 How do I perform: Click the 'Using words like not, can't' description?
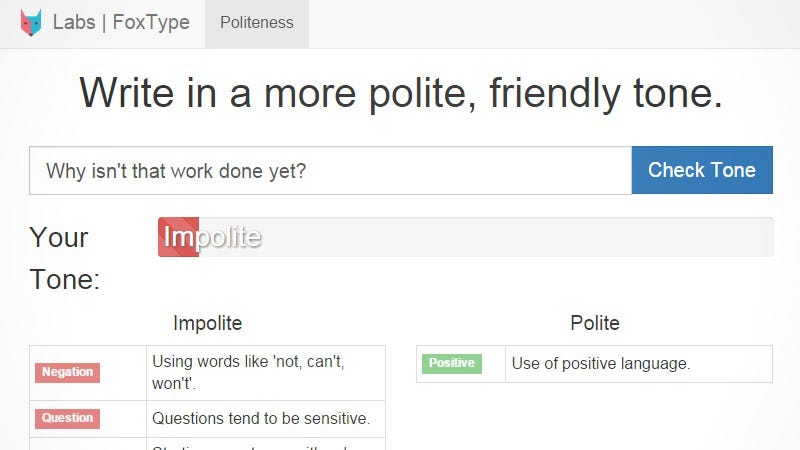coord(248,372)
